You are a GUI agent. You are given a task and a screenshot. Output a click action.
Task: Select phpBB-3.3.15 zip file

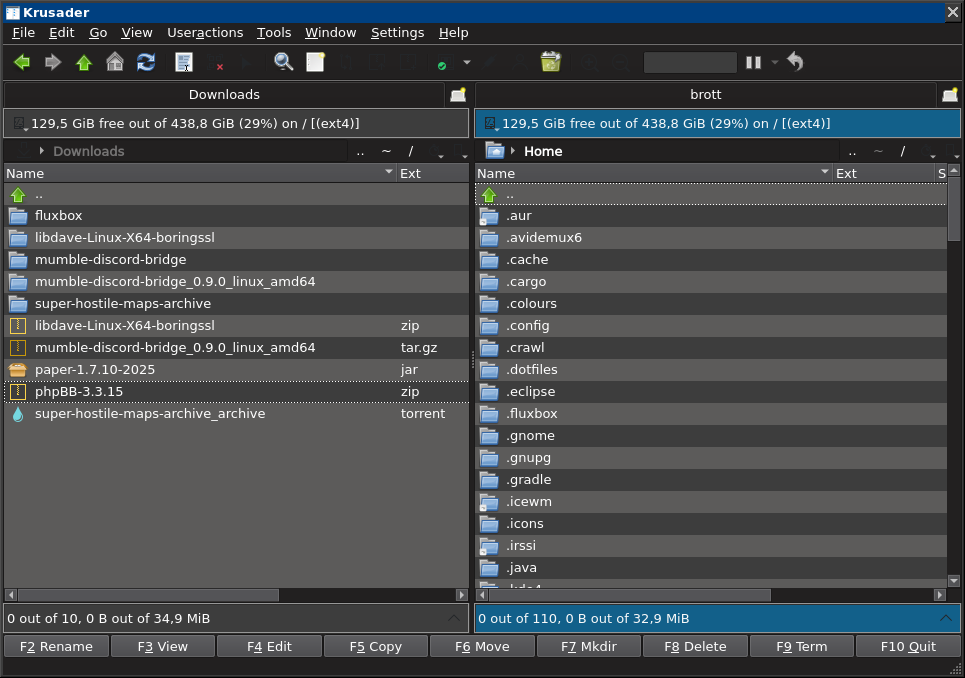236,392
